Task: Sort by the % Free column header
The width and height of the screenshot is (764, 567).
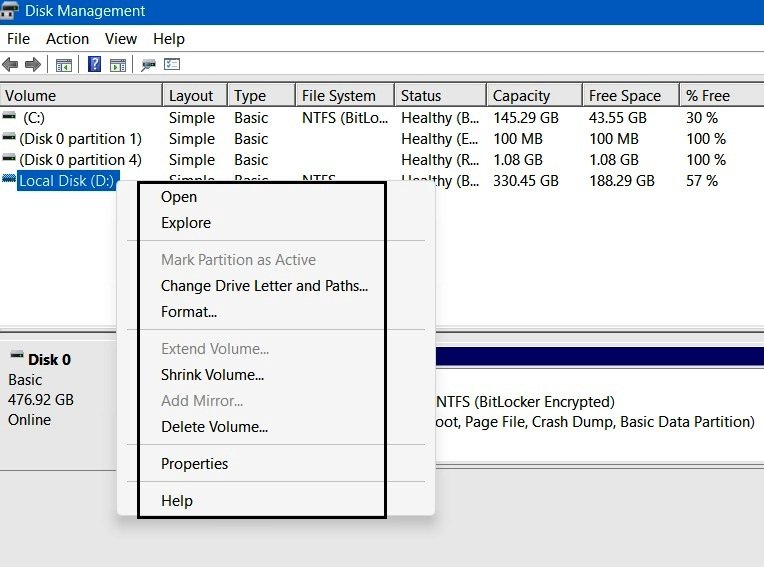Action: coord(722,95)
